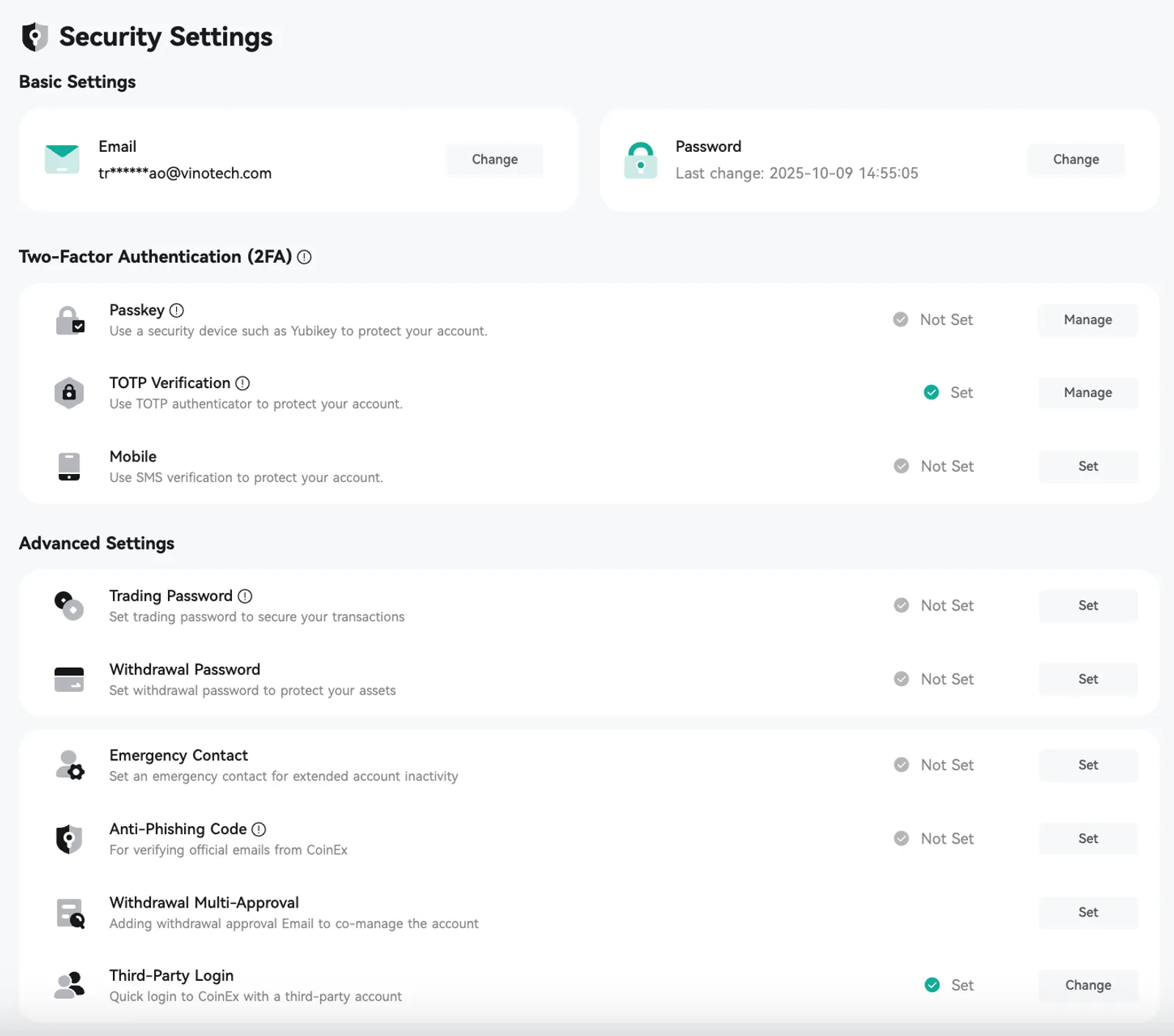Viewport: 1174px width, 1036px height.
Task: Set Withdrawal Multi-Approval
Action: pos(1088,913)
